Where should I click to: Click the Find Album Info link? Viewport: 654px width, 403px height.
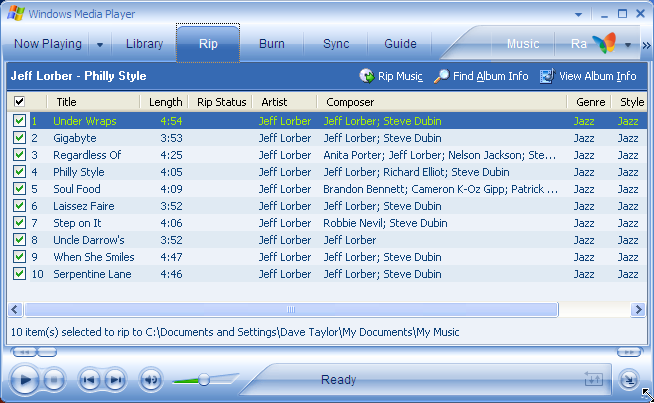point(490,76)
